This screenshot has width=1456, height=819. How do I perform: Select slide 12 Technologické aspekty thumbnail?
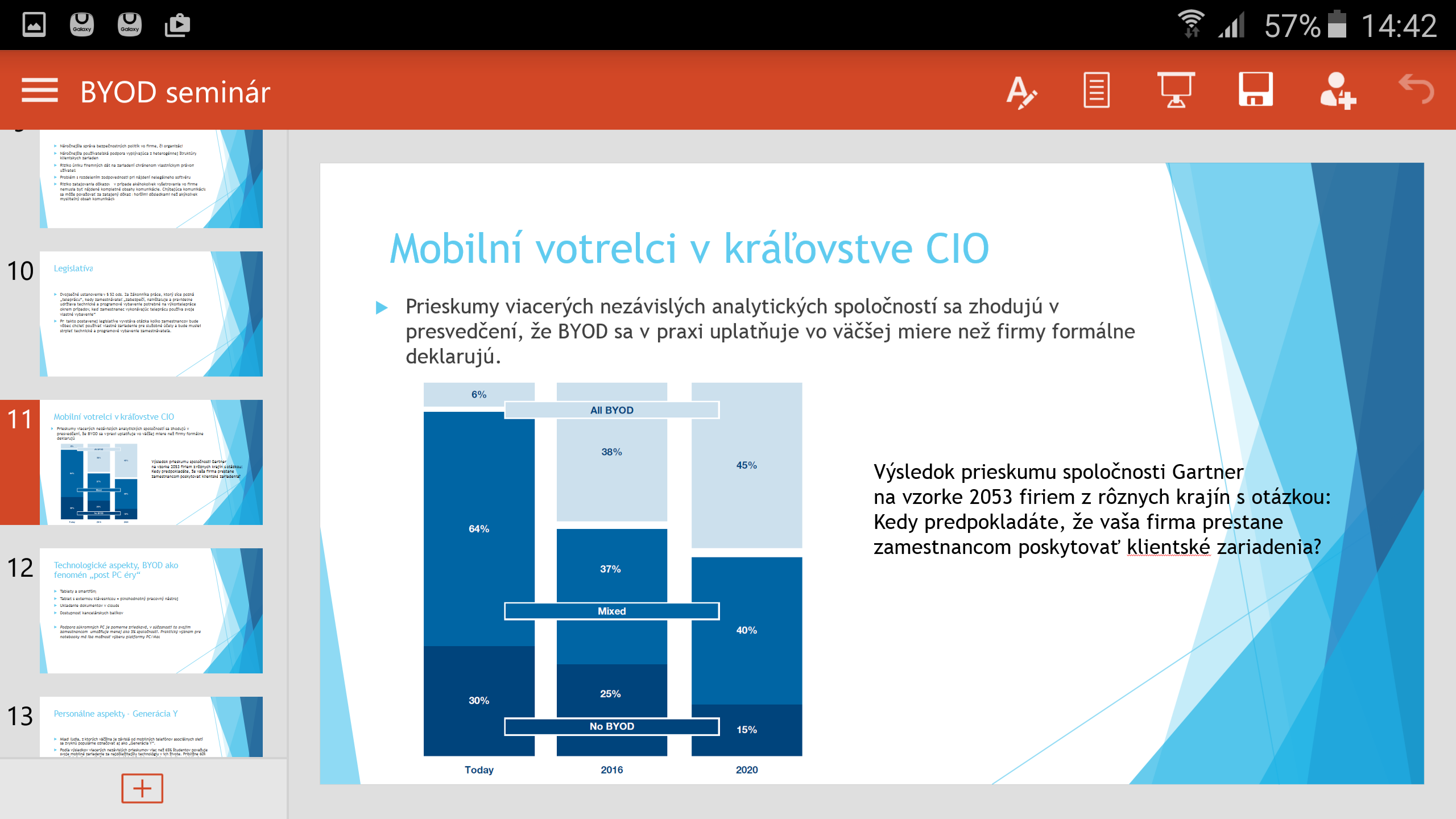tap(151, 611)
